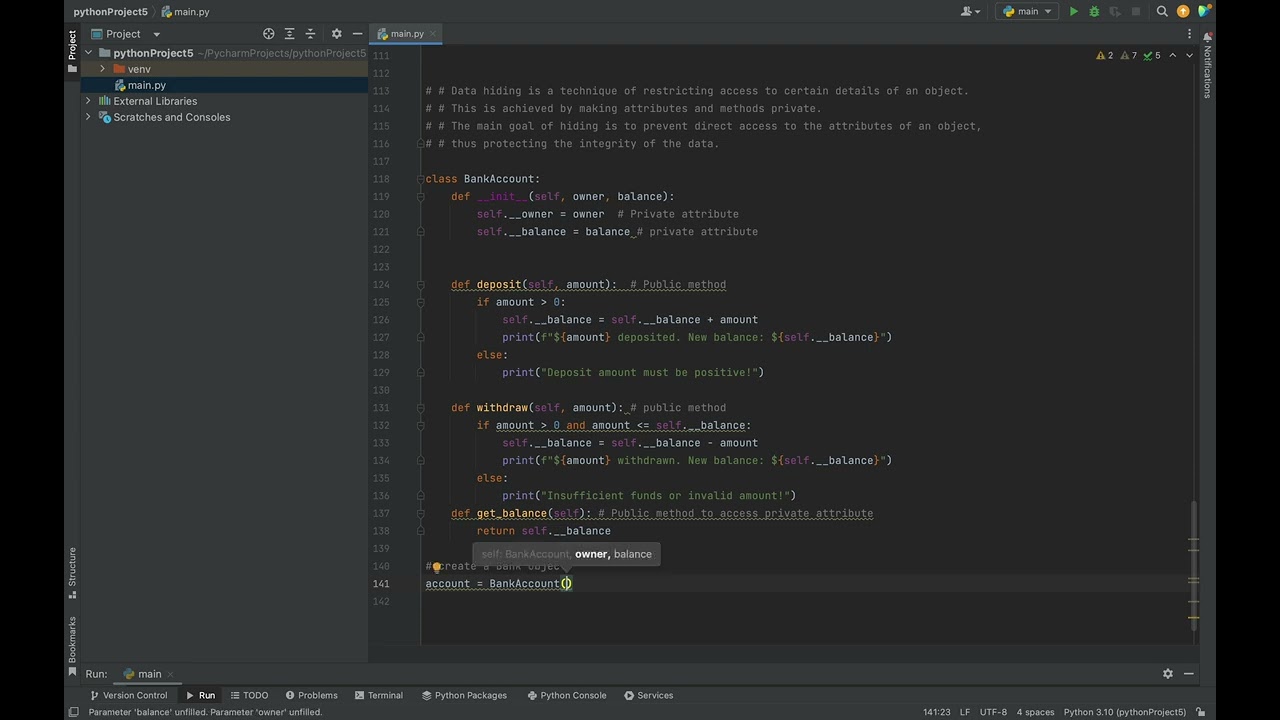Click the UTF-8 encoding in status bar
Viewport: 1280px width, 720px height.
993,712
